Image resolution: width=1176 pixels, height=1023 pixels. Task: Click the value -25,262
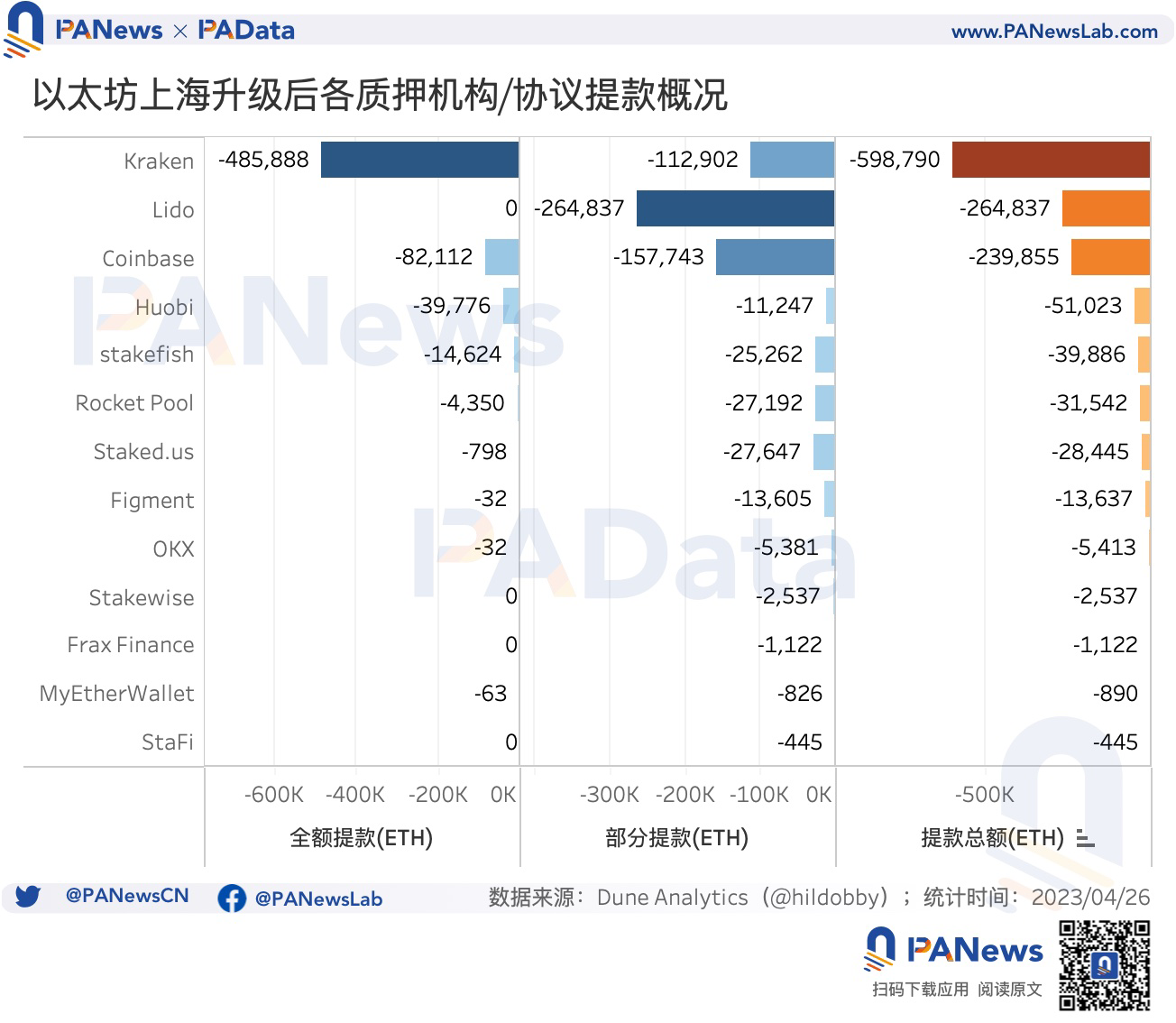764,355
